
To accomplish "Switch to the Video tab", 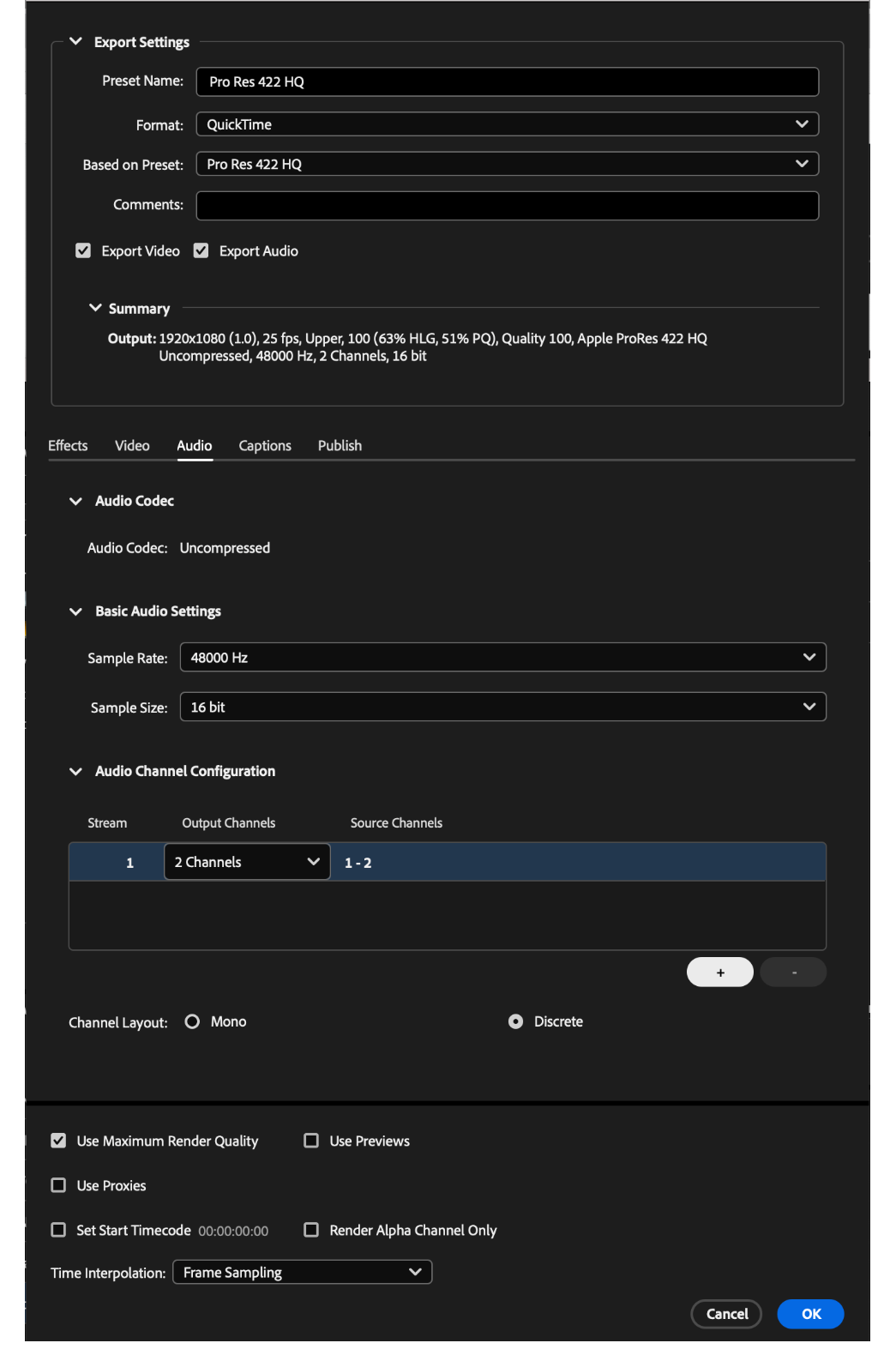I will tap(132, 446).
